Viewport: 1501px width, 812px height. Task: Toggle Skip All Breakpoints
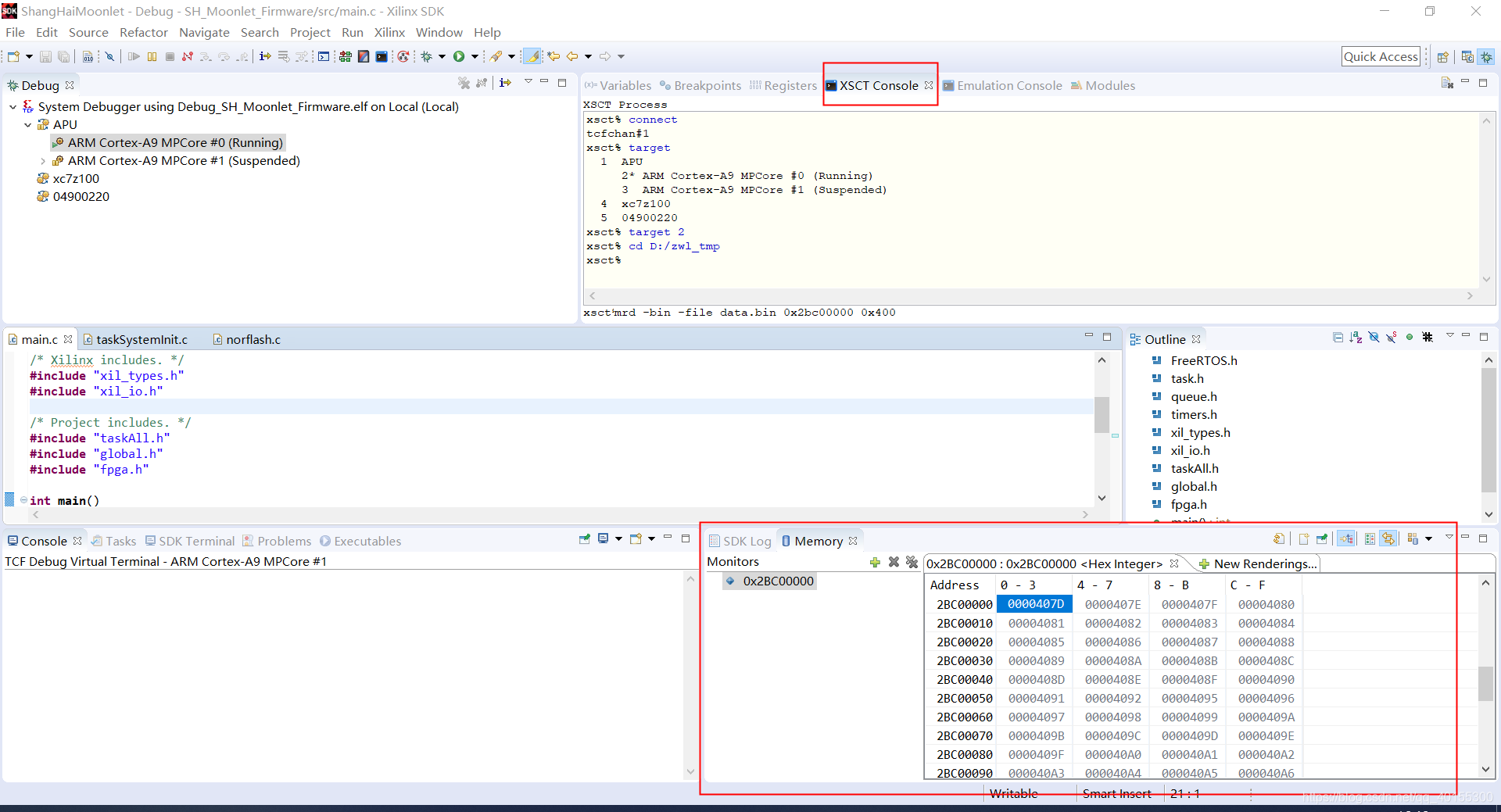coord(109,56)
